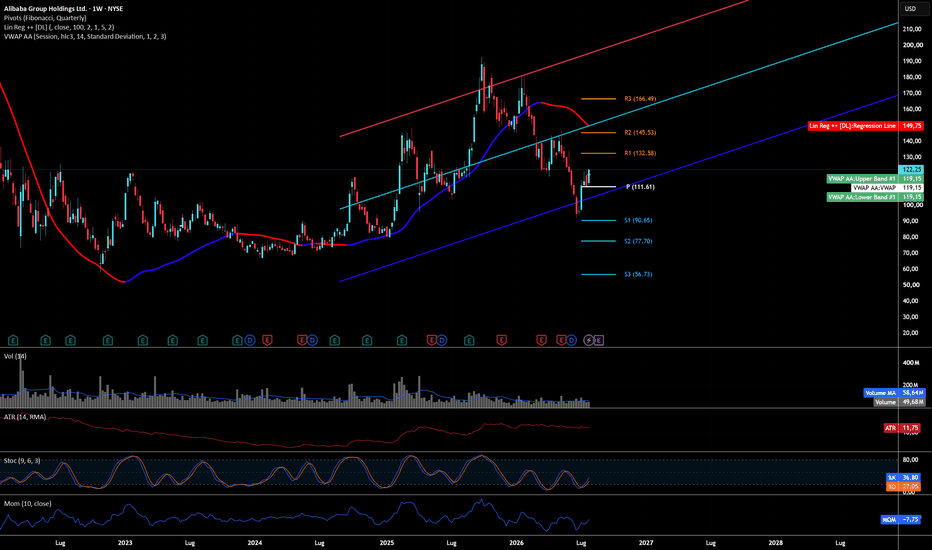
Task: Click the S3 (56.73) pivot label
Action: click(638, 274)
